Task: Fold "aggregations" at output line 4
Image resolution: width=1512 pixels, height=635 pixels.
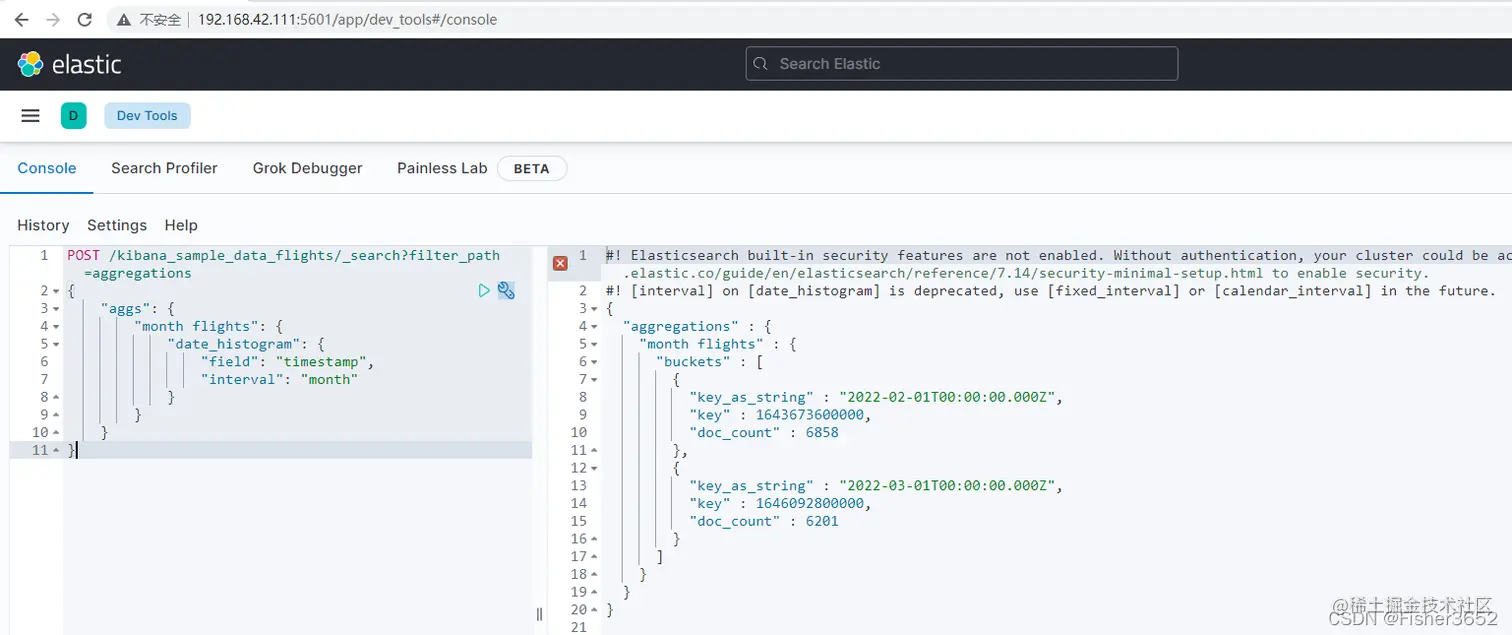Action: (x=594, y=326)
